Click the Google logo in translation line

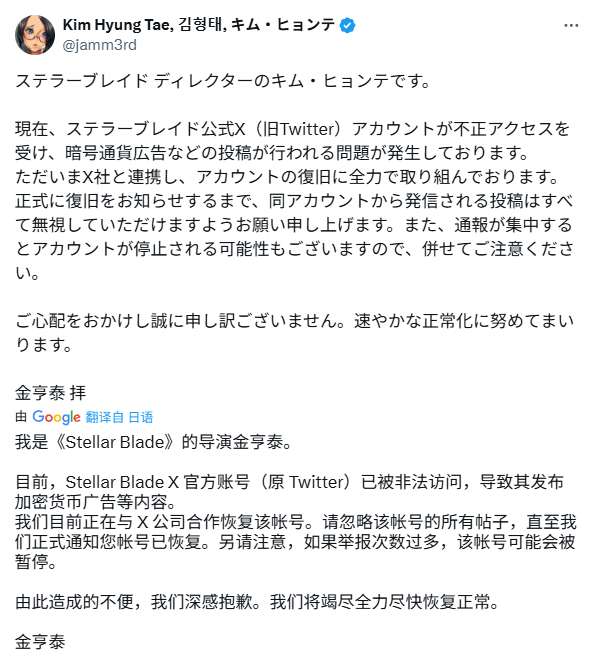(56, 417)
